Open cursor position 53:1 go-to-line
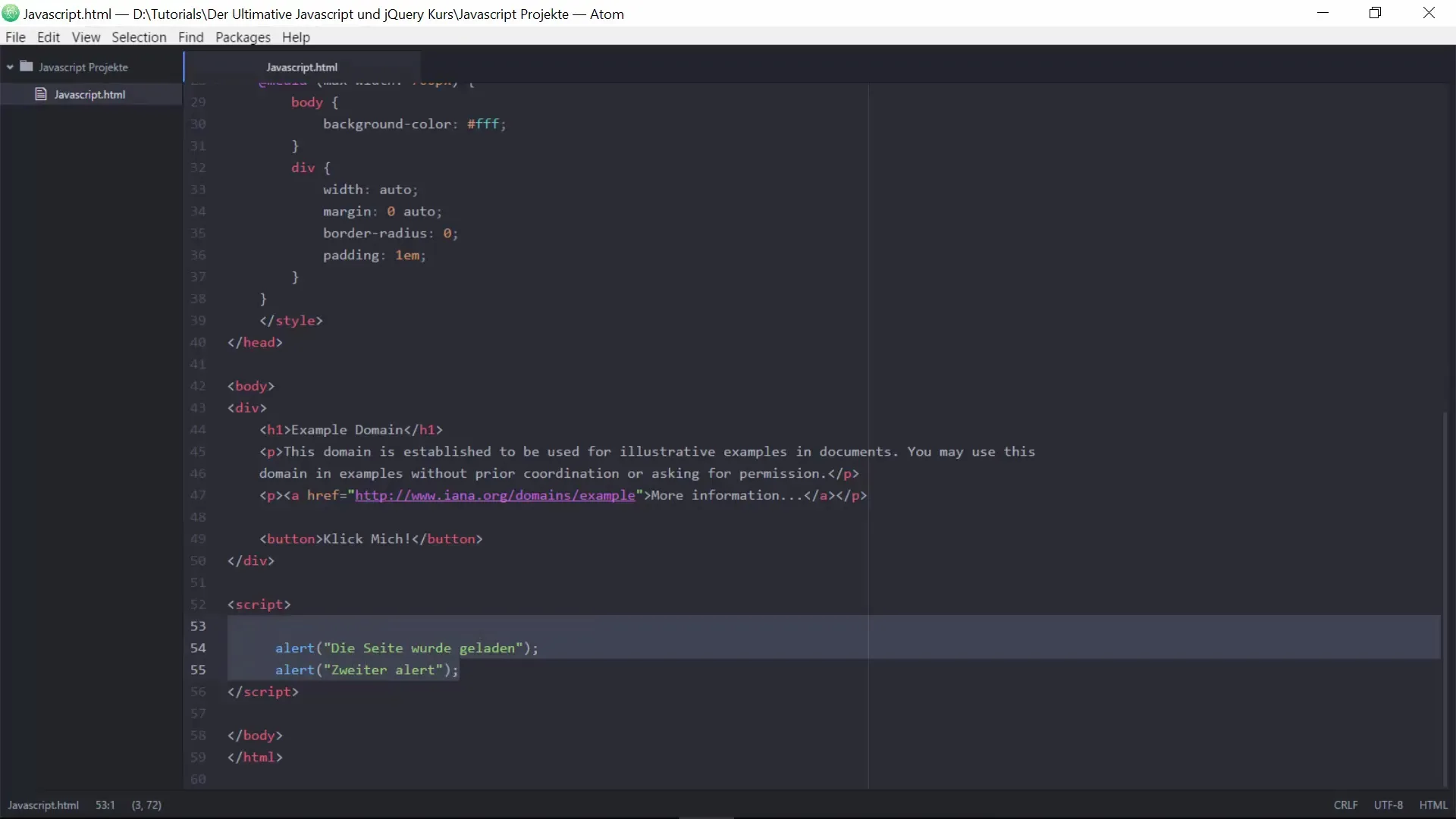Screen dimensions: 1456x819 point(105,805)
